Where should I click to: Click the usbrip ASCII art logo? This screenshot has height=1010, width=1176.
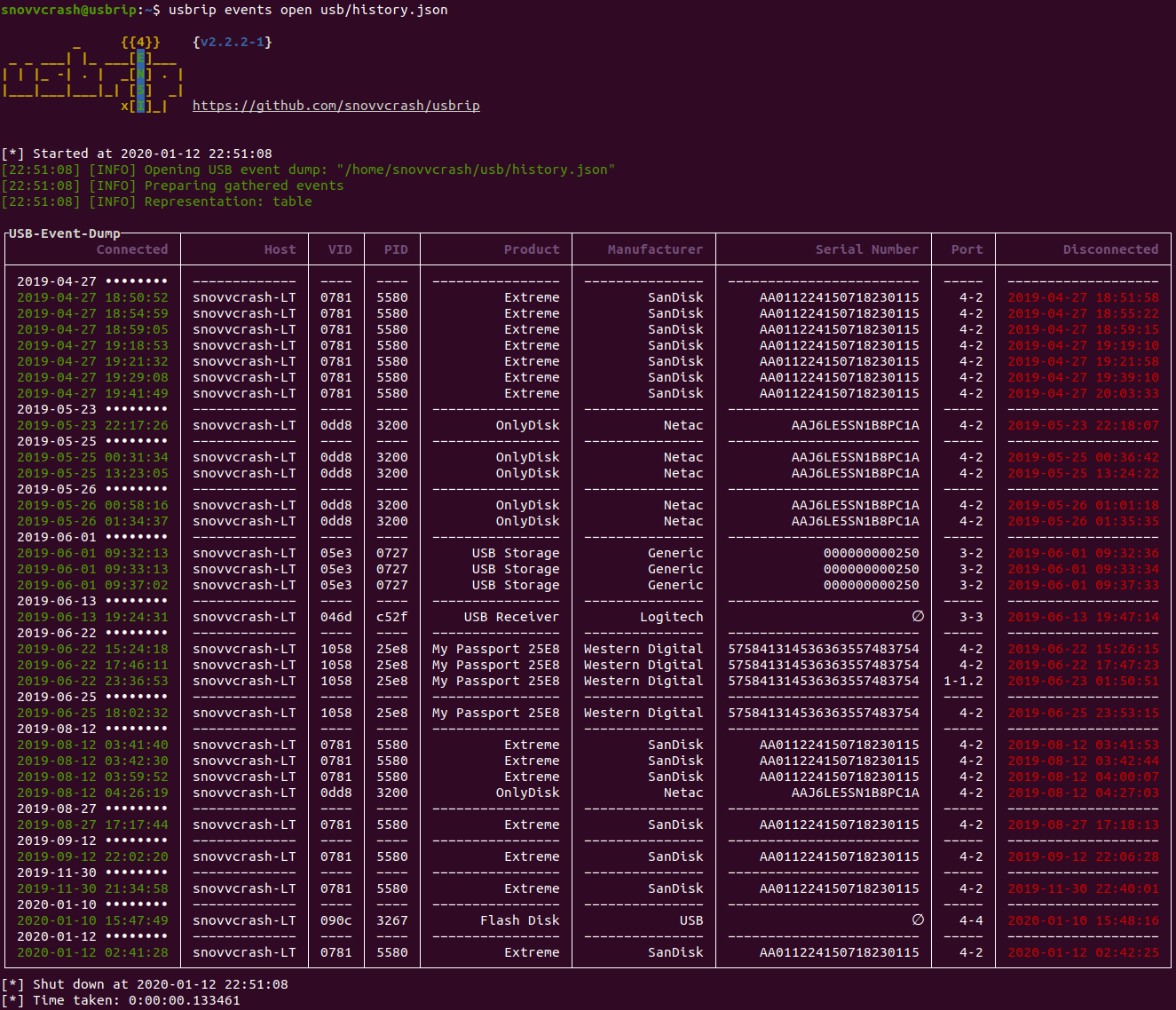(x=93, y=74)
